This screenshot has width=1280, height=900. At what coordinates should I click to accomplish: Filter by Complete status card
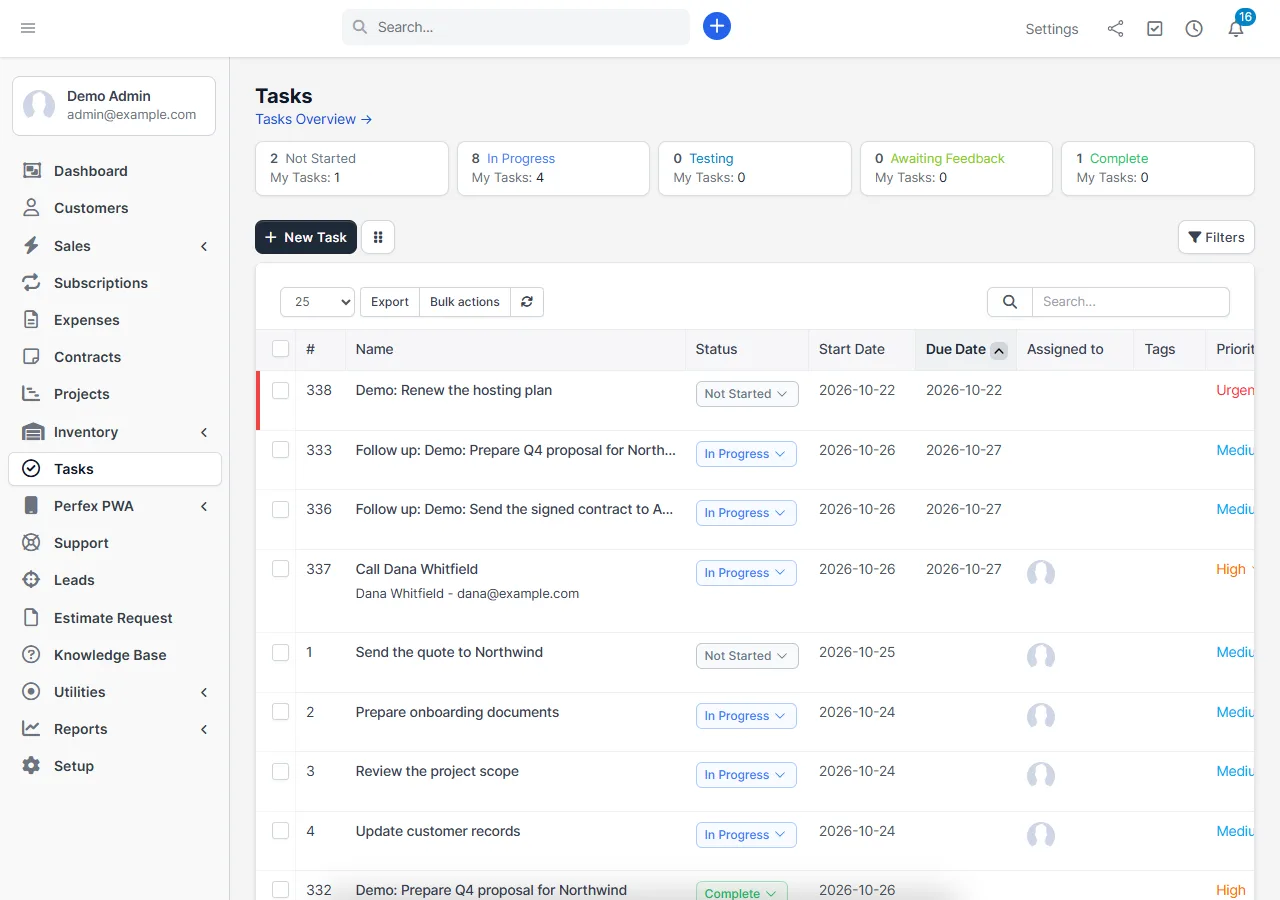(x=1158, y=168)
